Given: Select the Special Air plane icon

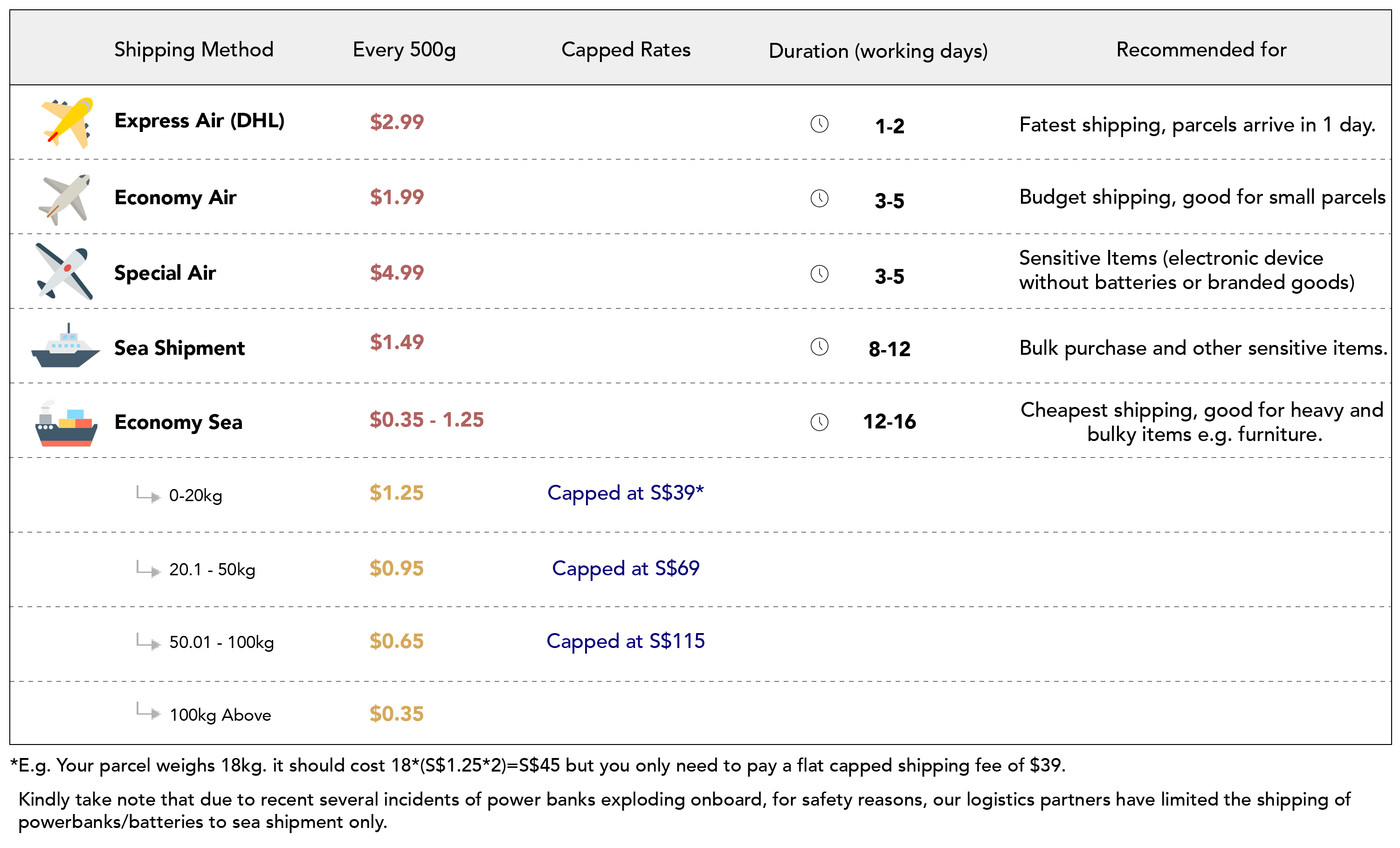Looking at the screenshot, I should click(x=63, y=271).
